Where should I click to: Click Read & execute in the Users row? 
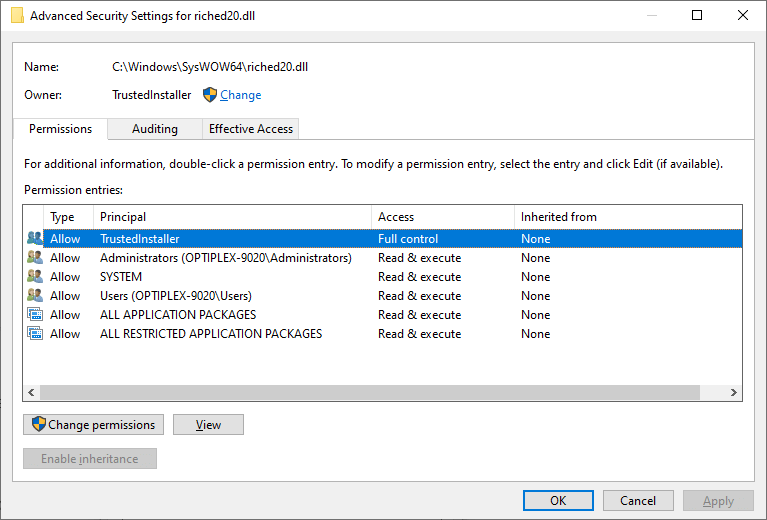point(419,295)
